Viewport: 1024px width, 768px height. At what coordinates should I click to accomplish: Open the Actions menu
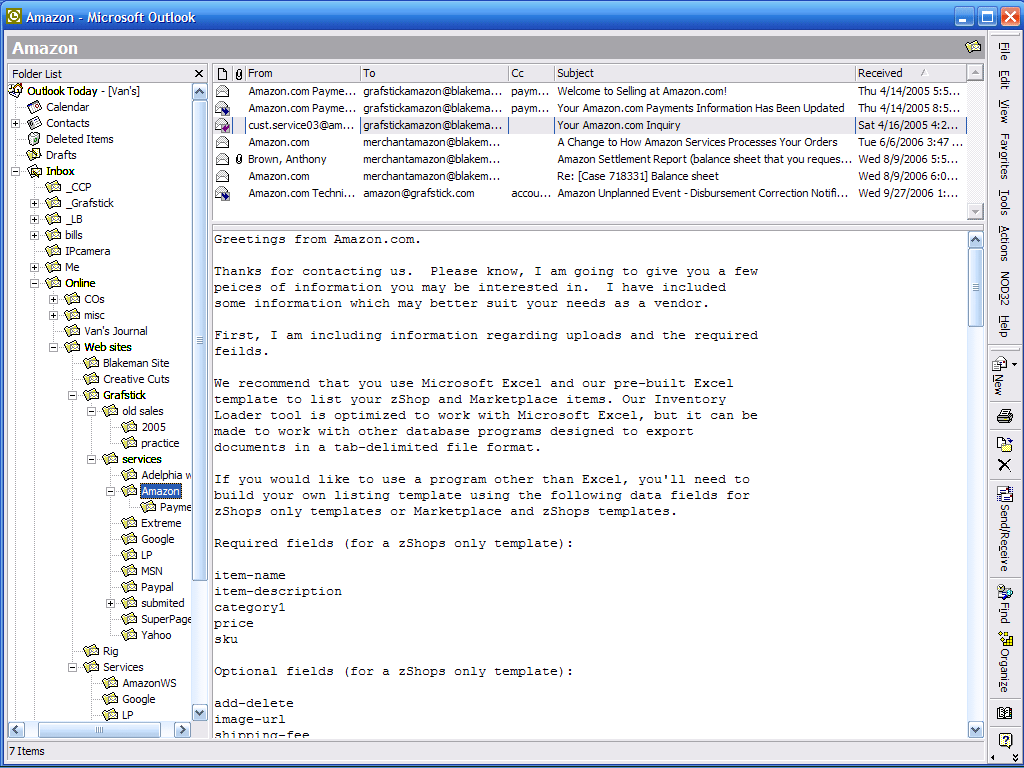coord(1004,243)
